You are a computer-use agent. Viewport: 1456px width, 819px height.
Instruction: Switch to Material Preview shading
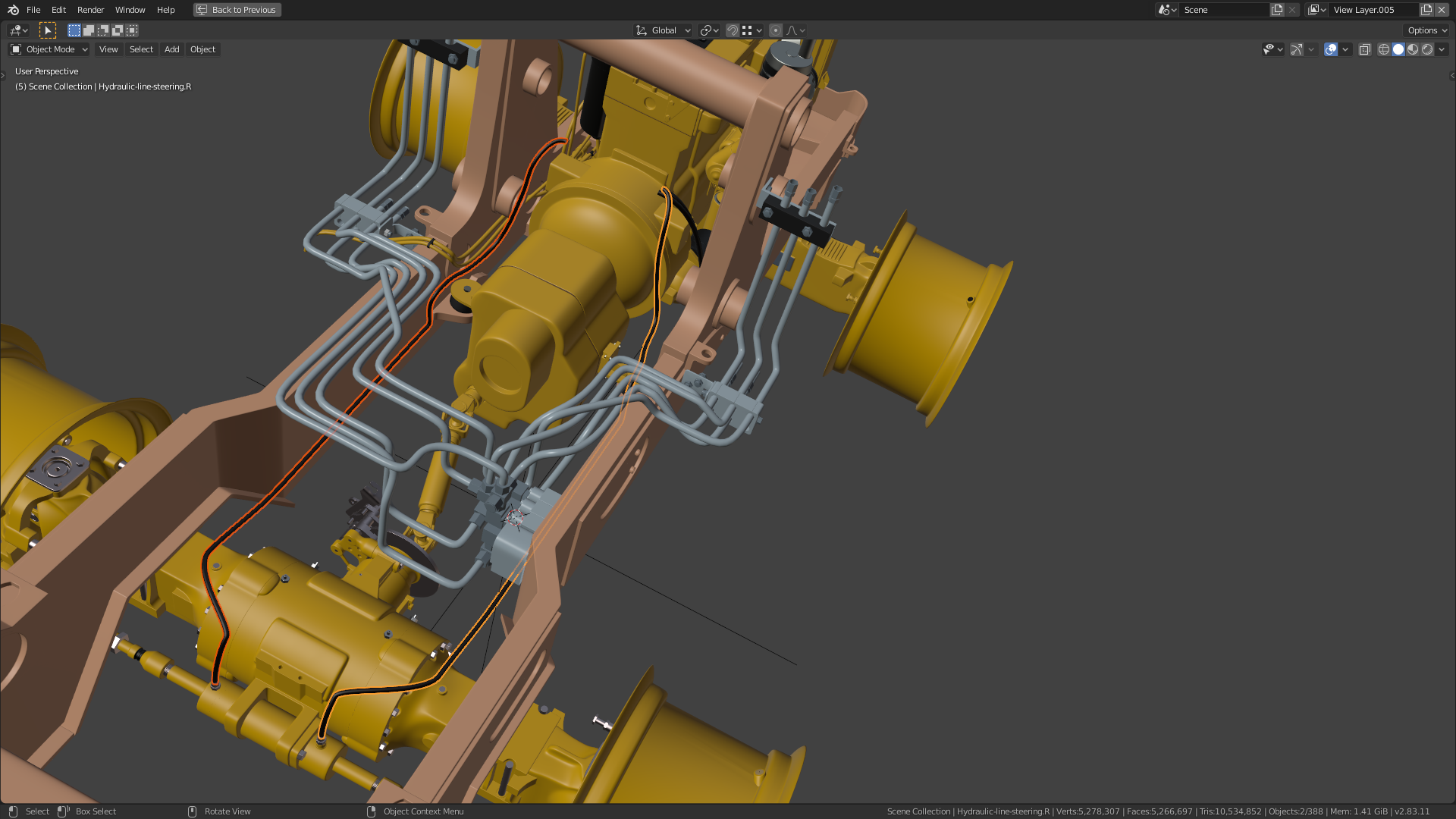[x=1413, y=49]
